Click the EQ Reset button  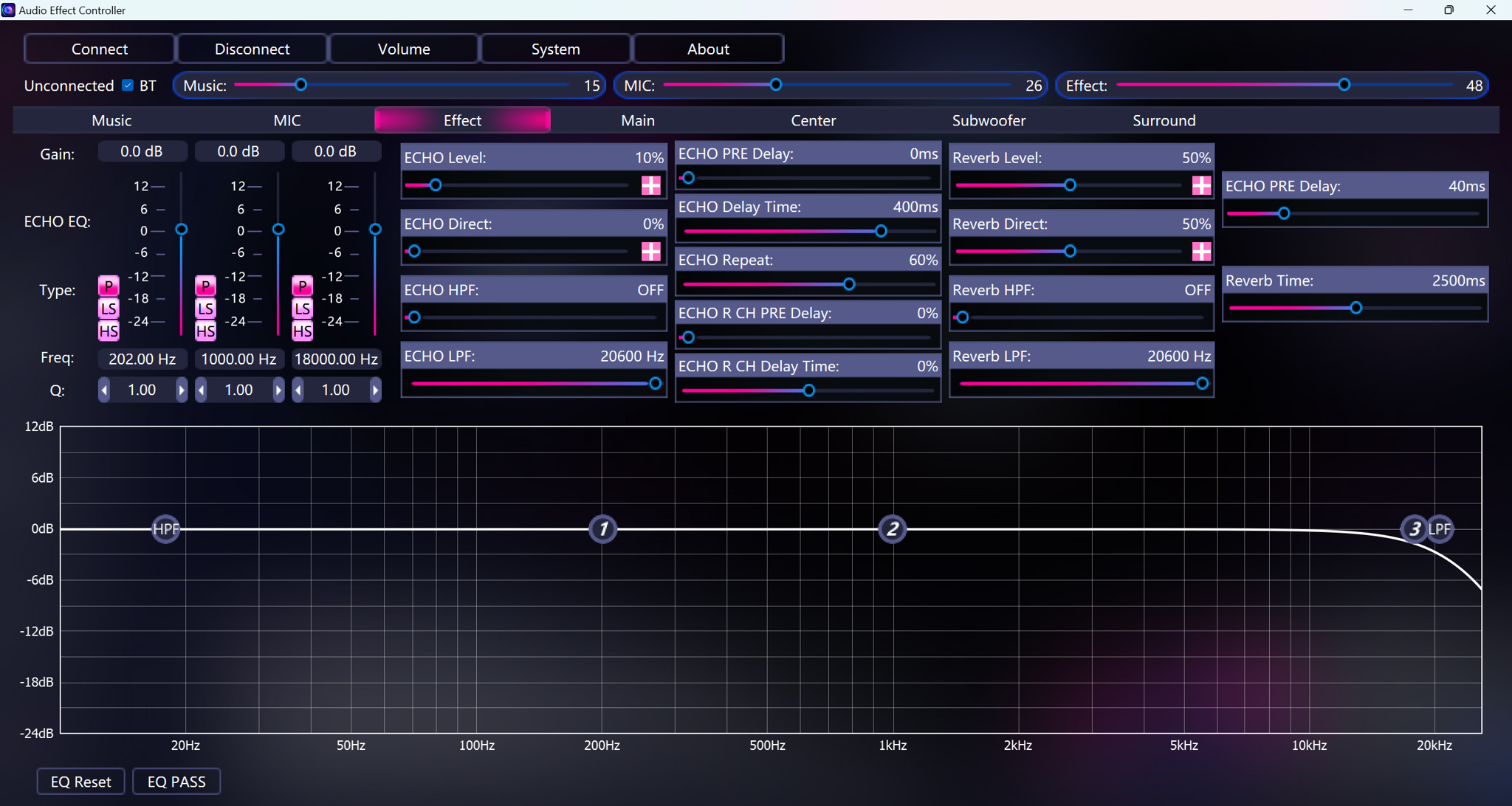pyautogui.click(x=81, y=782)
